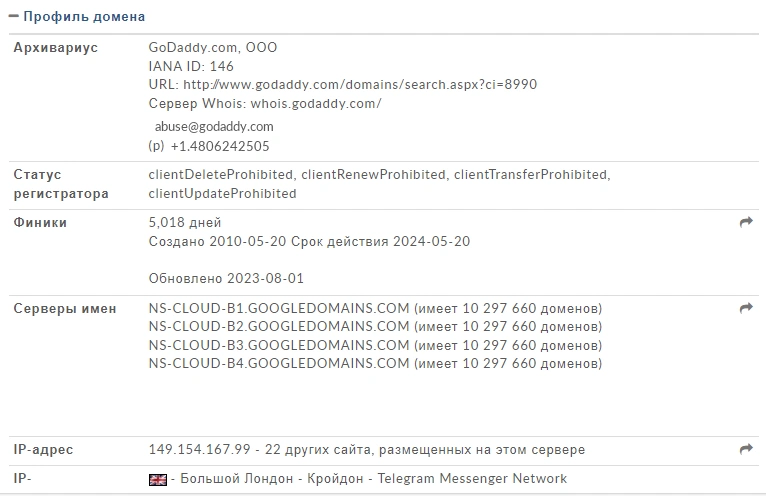This screenshot has width=766, height=496.
Task: Click the abuse@godaddy.com email
Action: click(214, 127)
